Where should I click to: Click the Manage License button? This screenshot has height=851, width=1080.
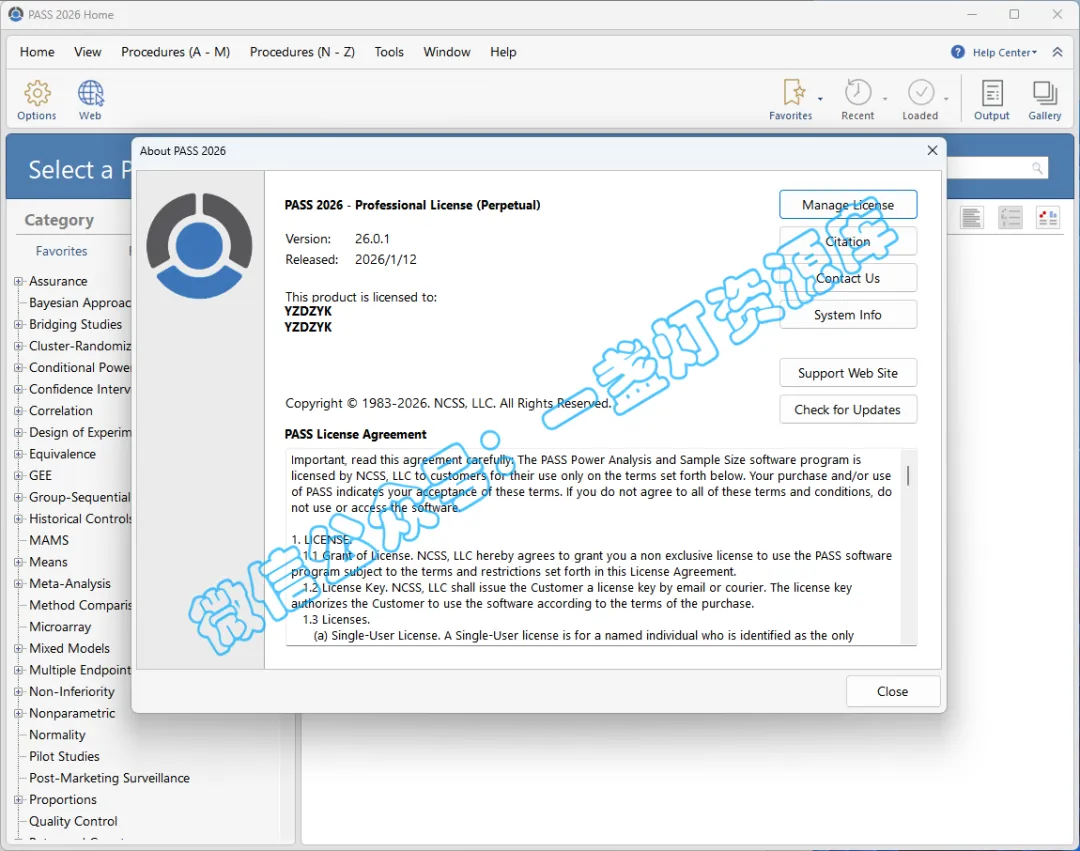coord(848,204)
